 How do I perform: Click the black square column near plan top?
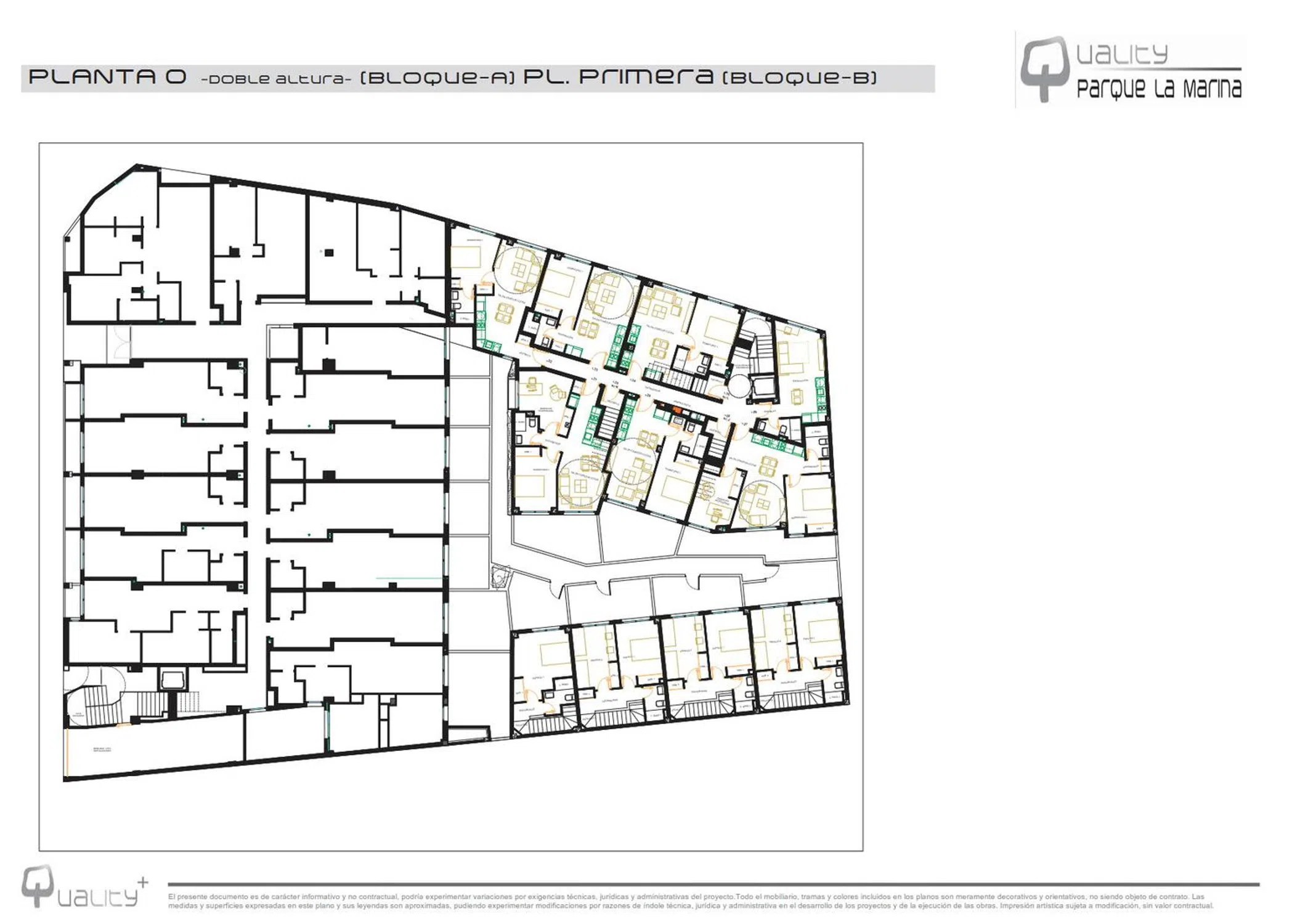(329, 253)
